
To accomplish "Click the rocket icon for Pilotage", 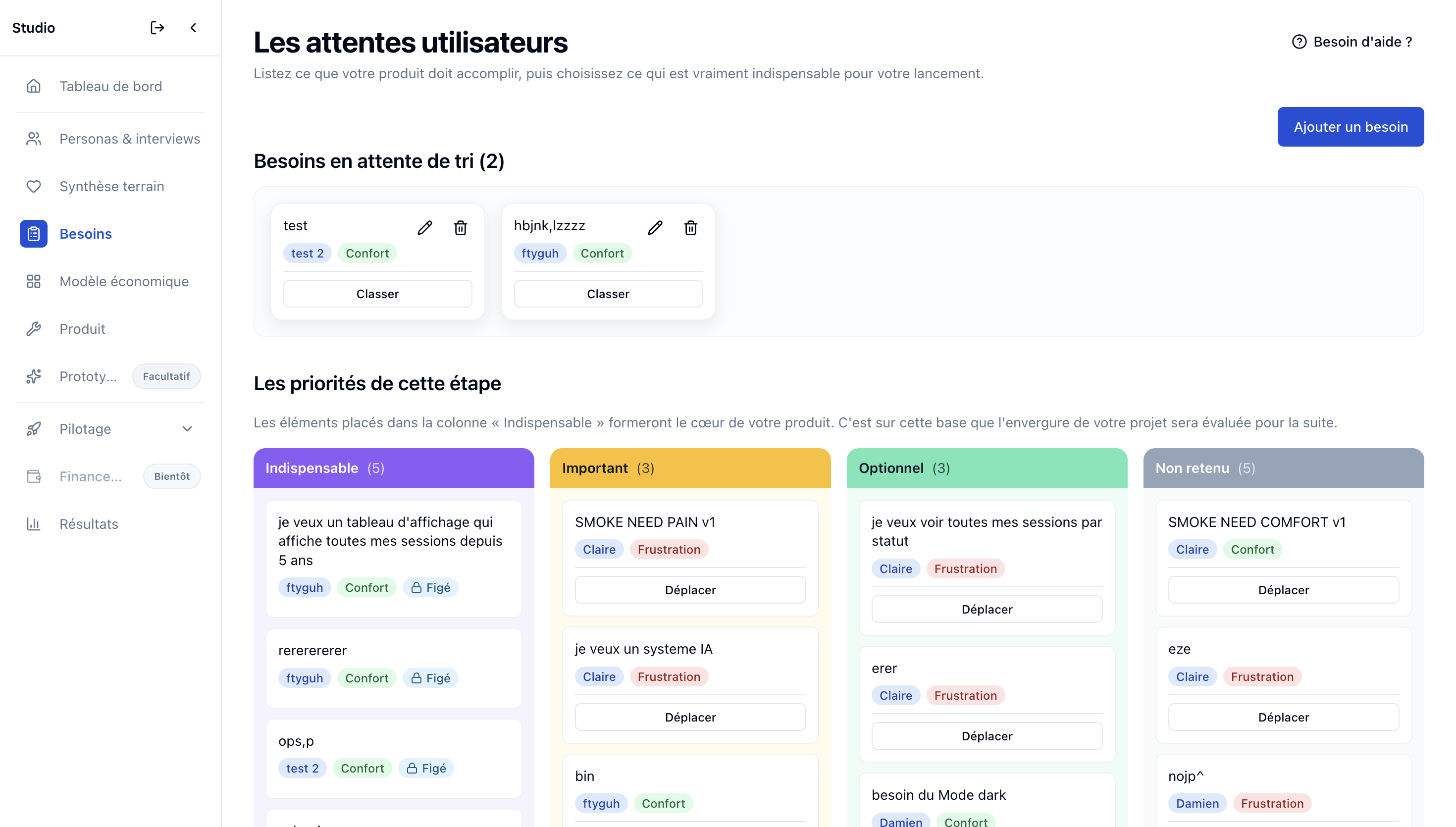I will pyautogui.click(x=34, y=429).
